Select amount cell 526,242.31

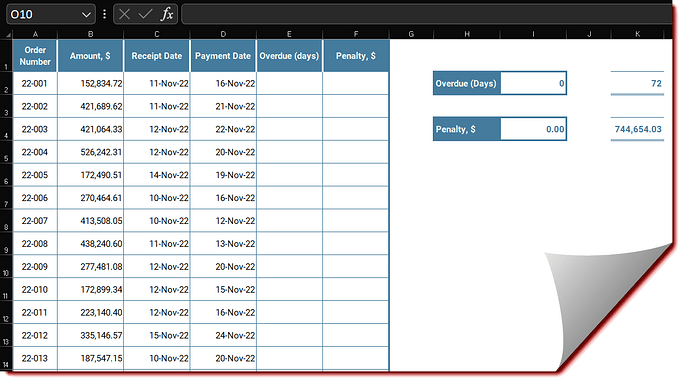(91, 152)
